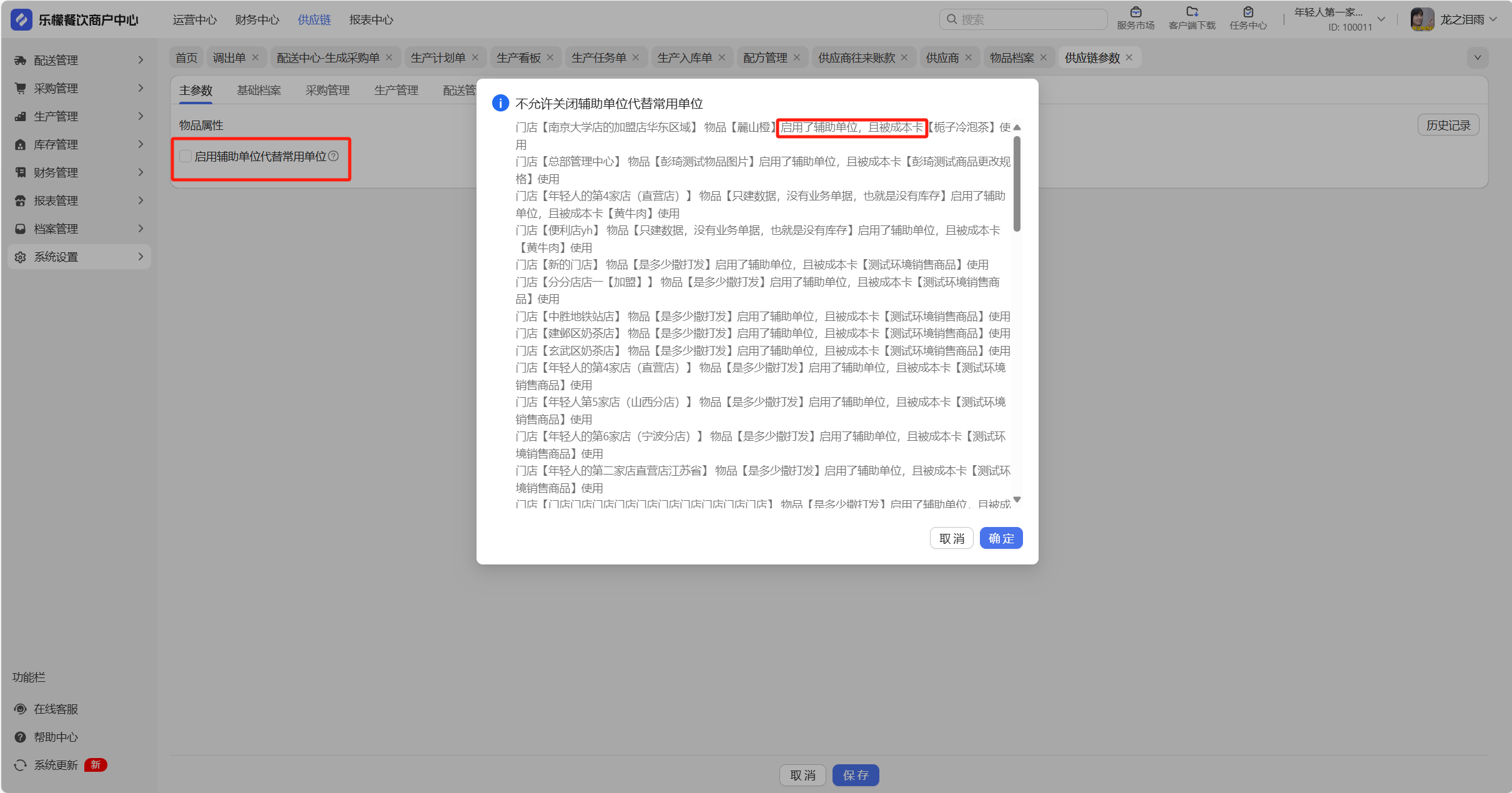Viewport: 1512px width, 793px height.
Task: Close the 供应链参数 tab
Action: (1129, 57)
